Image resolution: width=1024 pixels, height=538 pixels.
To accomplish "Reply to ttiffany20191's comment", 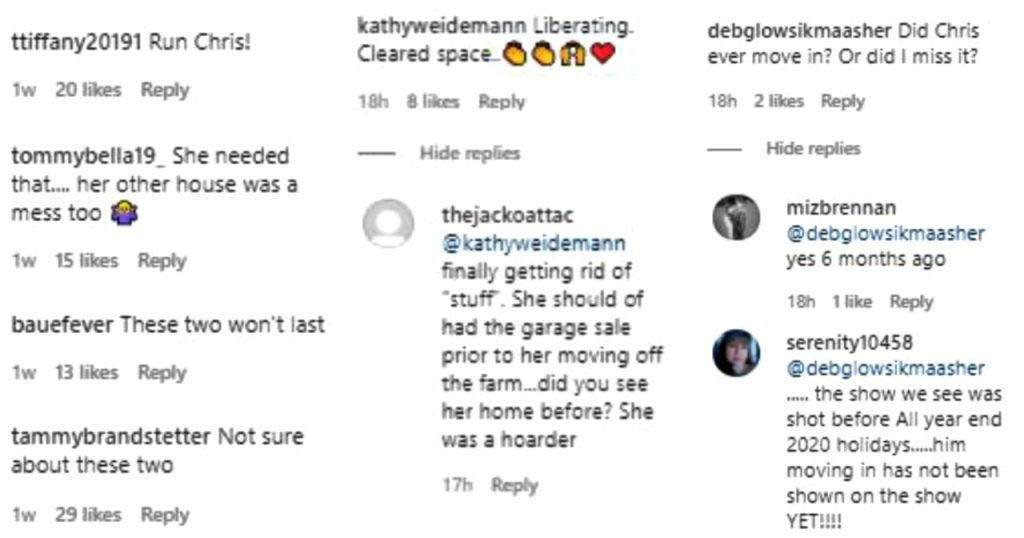I will [x=165, y=90].
